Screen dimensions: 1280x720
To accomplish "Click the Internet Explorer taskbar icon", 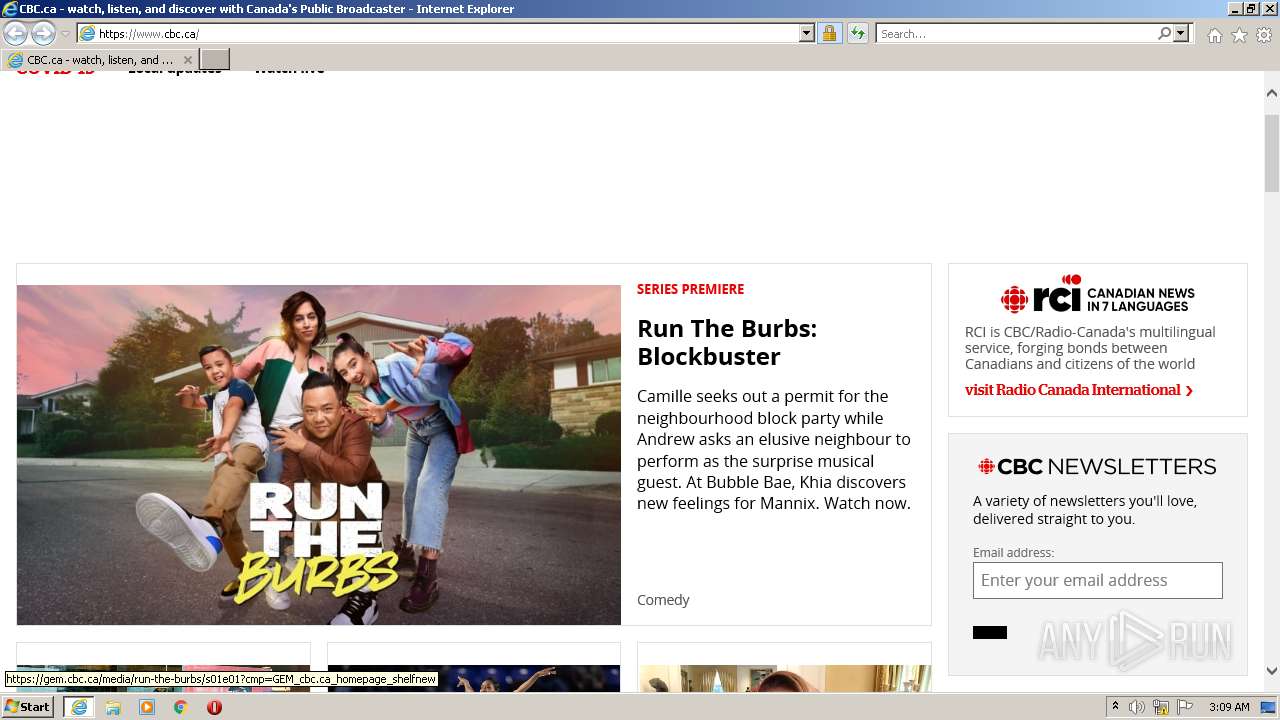I will (79, 707).
